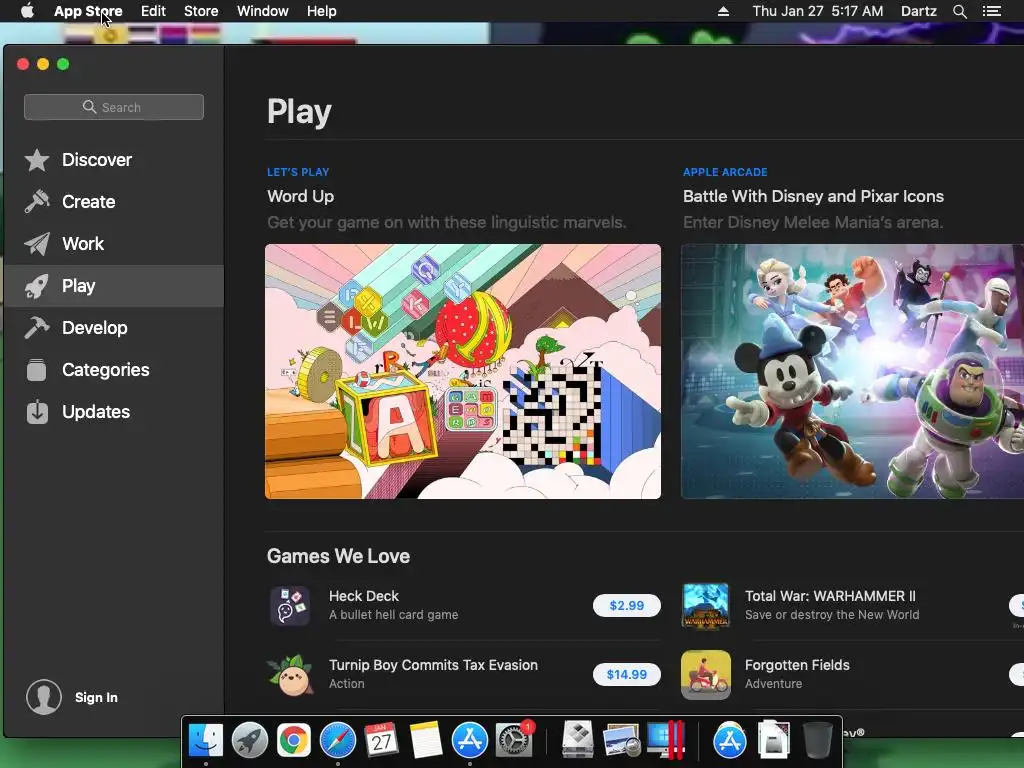The height and width of the screenshot is (768, 1024).
Task: Open the Forgotten Fields app icon
Action: pos(705,675)
